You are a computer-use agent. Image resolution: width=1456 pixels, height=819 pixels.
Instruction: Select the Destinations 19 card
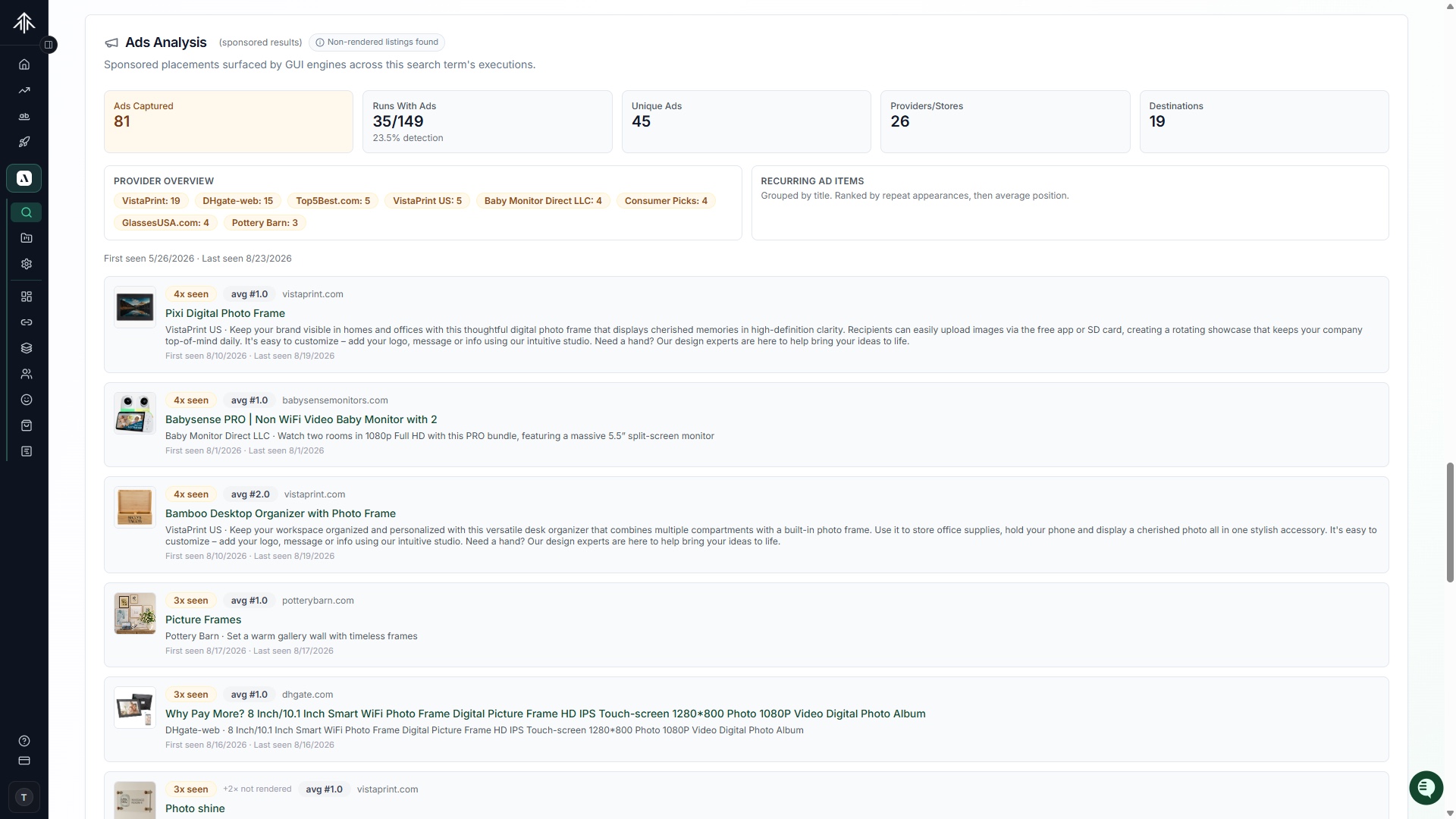point(1264,122)
